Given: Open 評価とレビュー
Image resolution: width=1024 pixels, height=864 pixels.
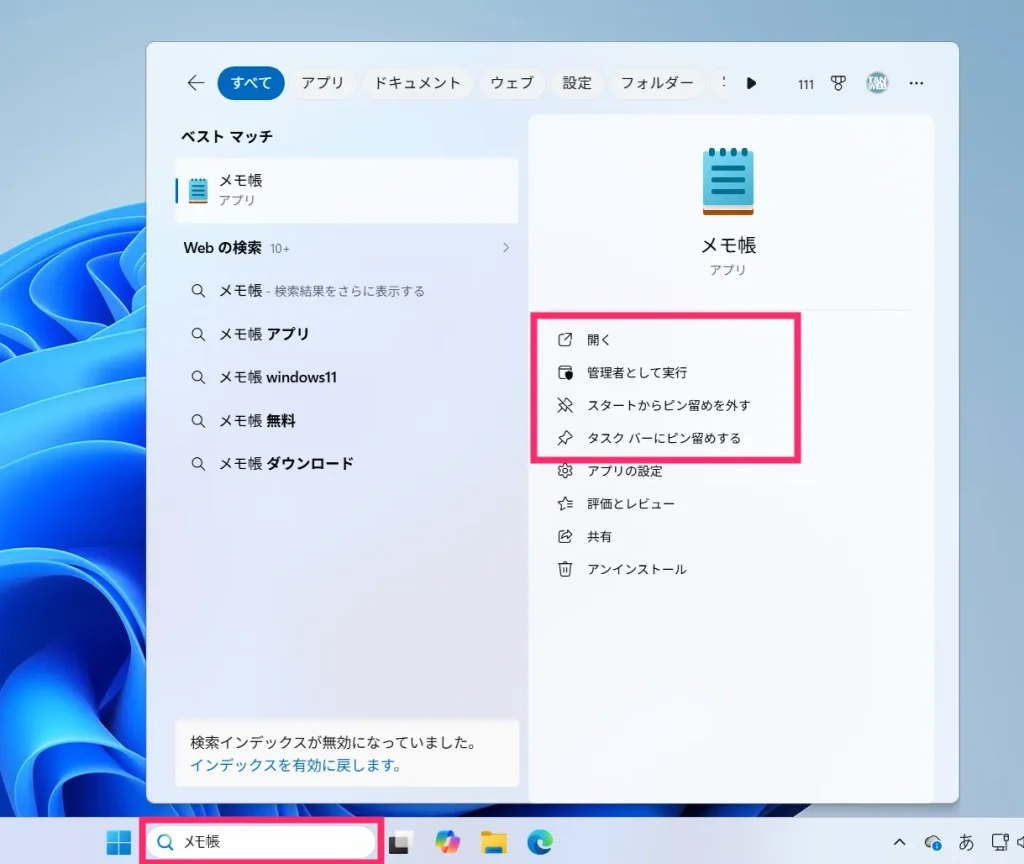Looking at the screenshot, I should 631,504.
